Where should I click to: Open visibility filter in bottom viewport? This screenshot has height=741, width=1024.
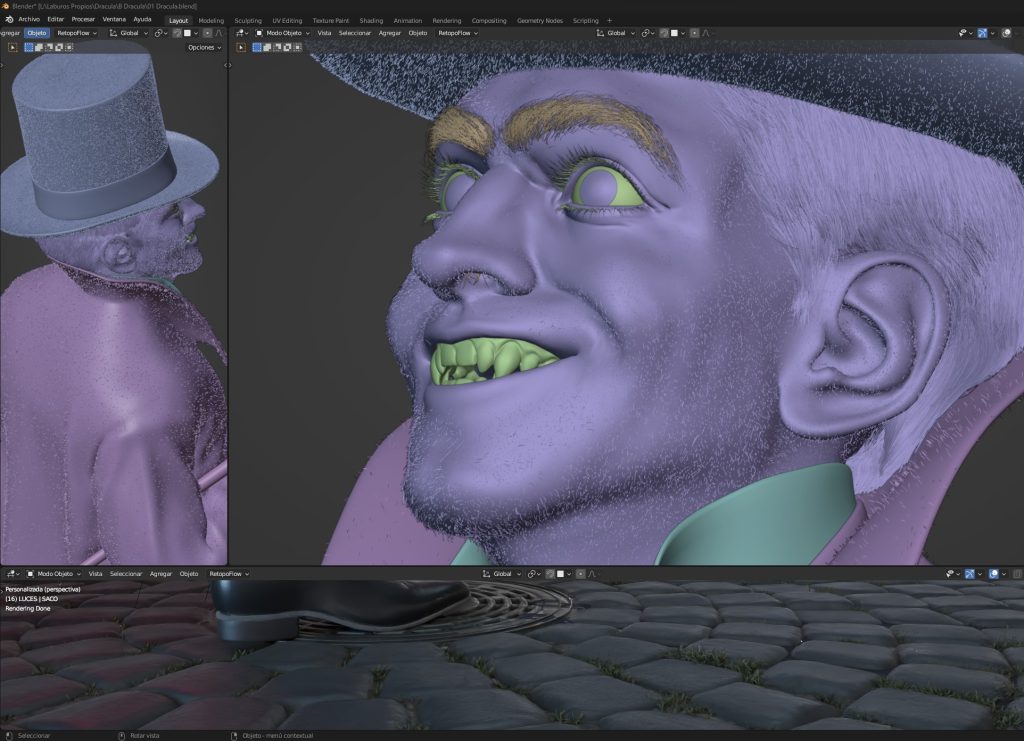point(953,574)
